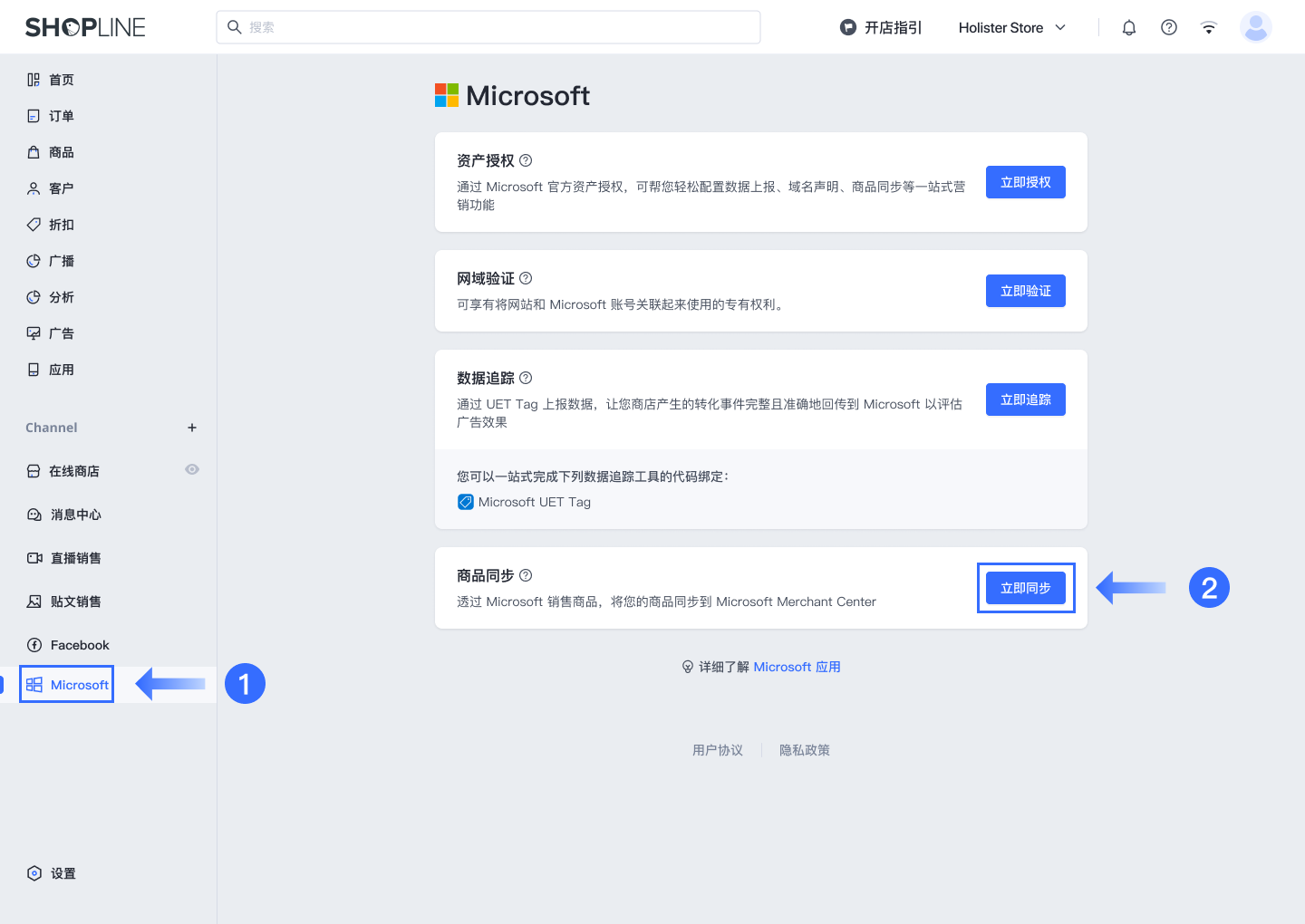Click the 应用 apps icon
This screenshot has width=1305, height=924.
(34, 370)
